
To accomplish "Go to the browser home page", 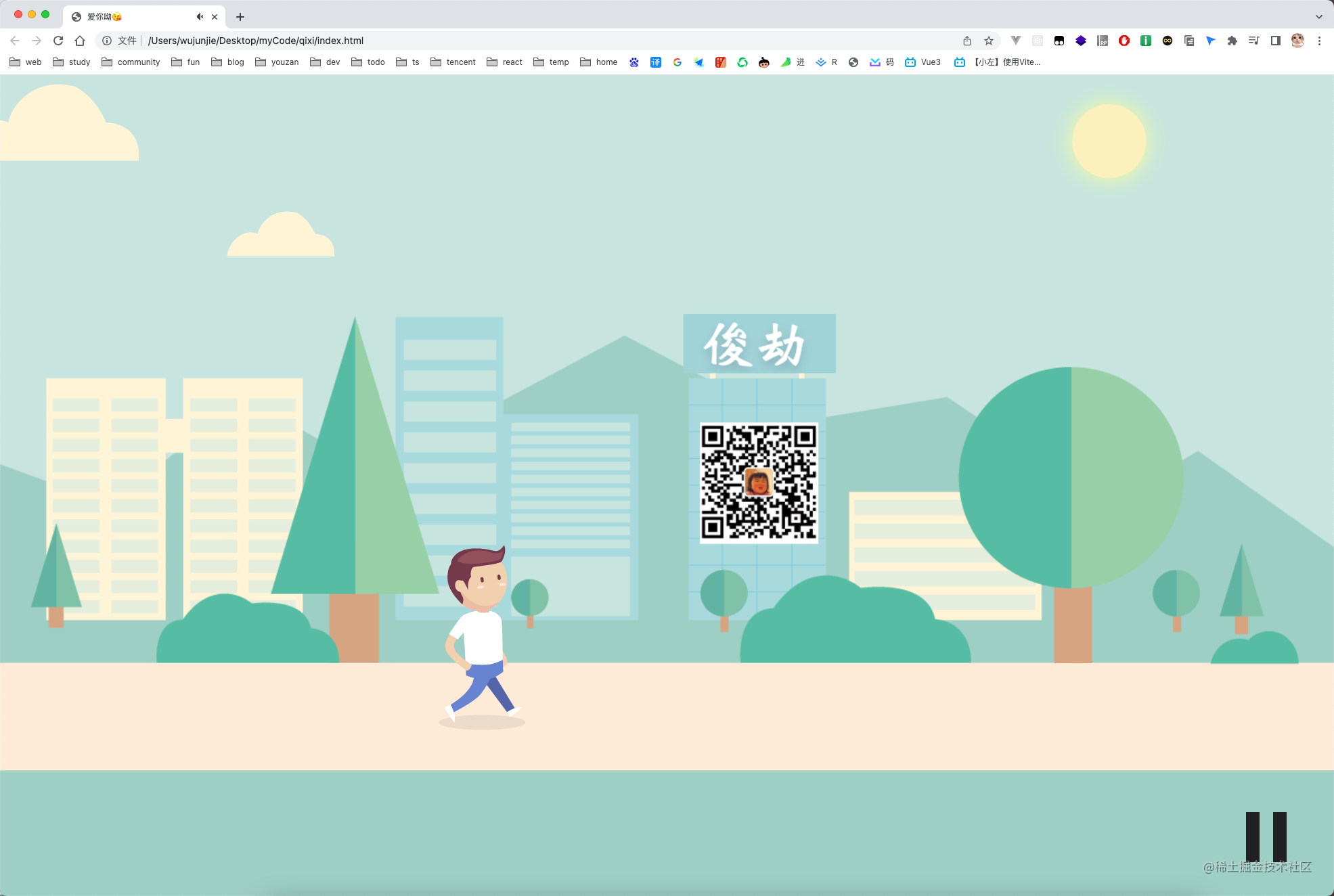I will (80, 41).
